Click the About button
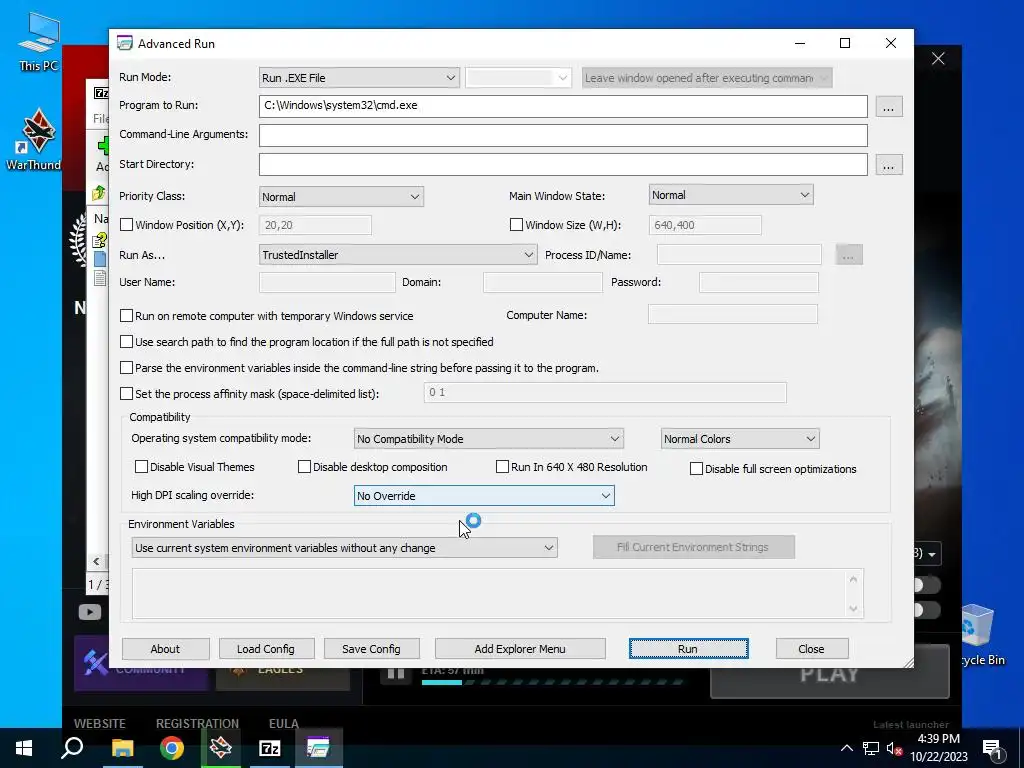 (x=165, y=649)
